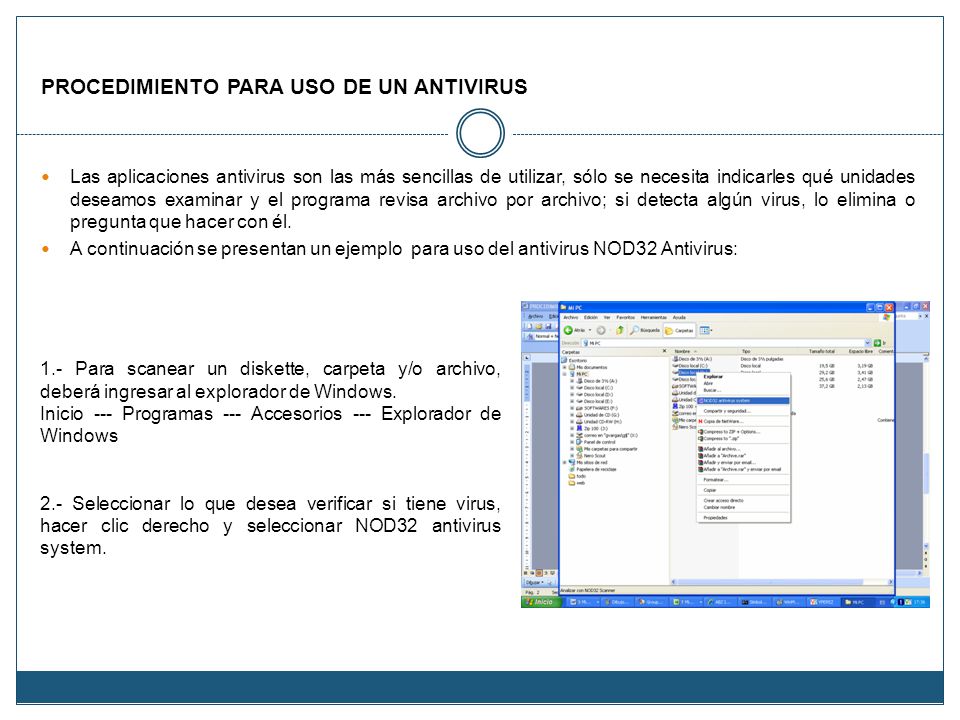The height and width of the screenshot is (720, 960).
Task: Expand Disco local (C:) in folder tree
Action: [x=572, y=388]
